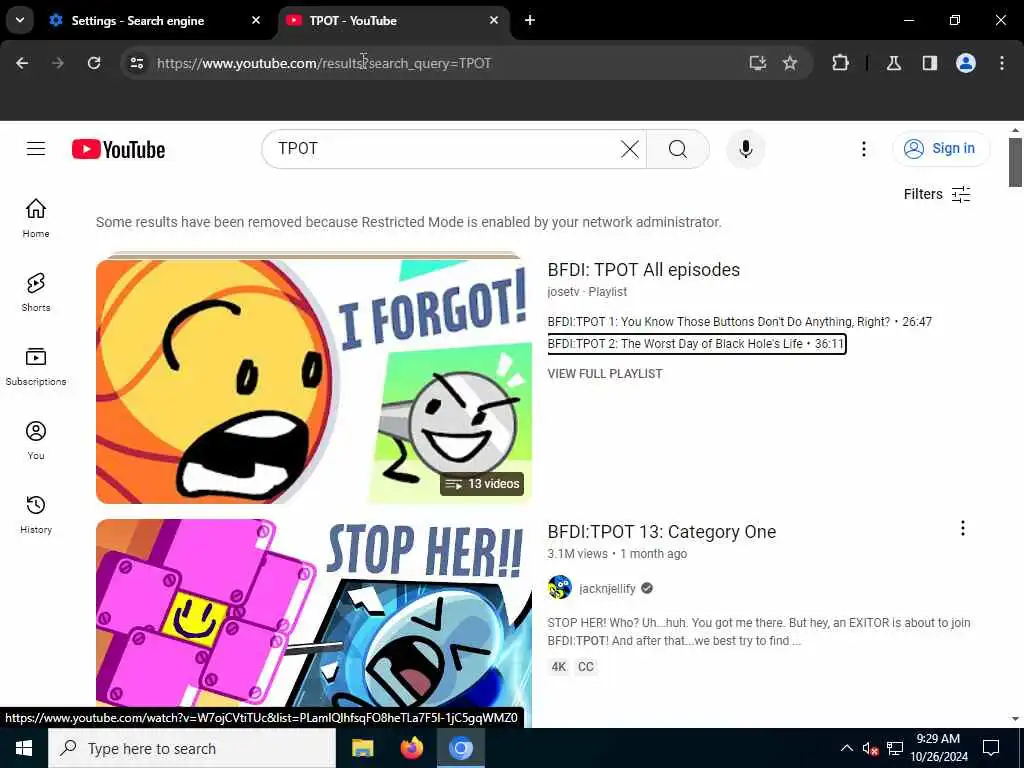The width and height of the screenshot is (1024, 768).
Task: Open YouTube settings three-dot menu
Action: click(x=863, y=149)
